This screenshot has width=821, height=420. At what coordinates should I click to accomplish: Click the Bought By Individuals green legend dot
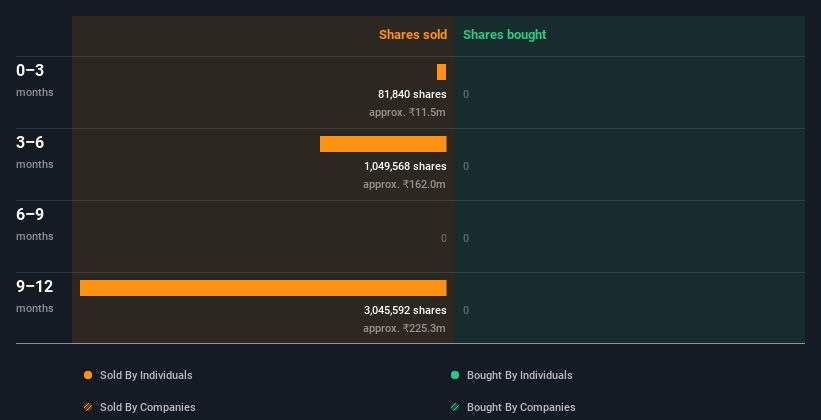tap(455, 375)
